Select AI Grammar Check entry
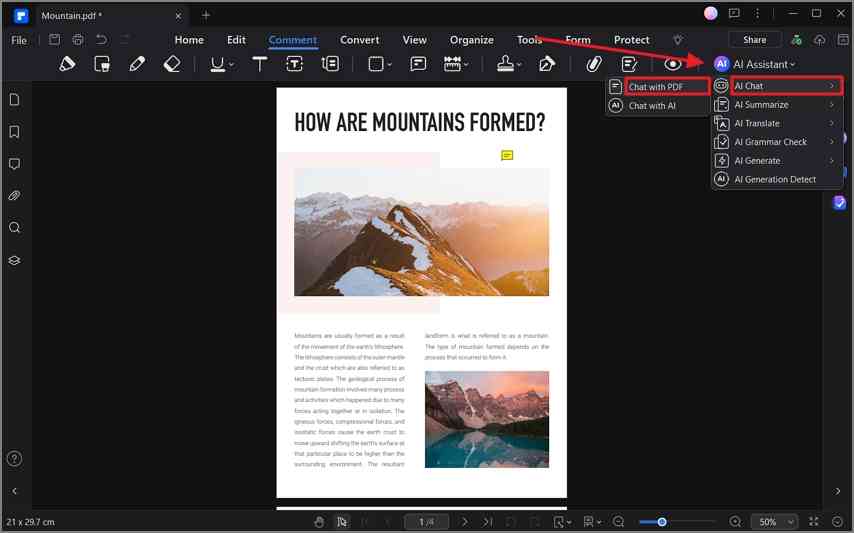This screenshot has height=533, width=854. click(777, 142)
